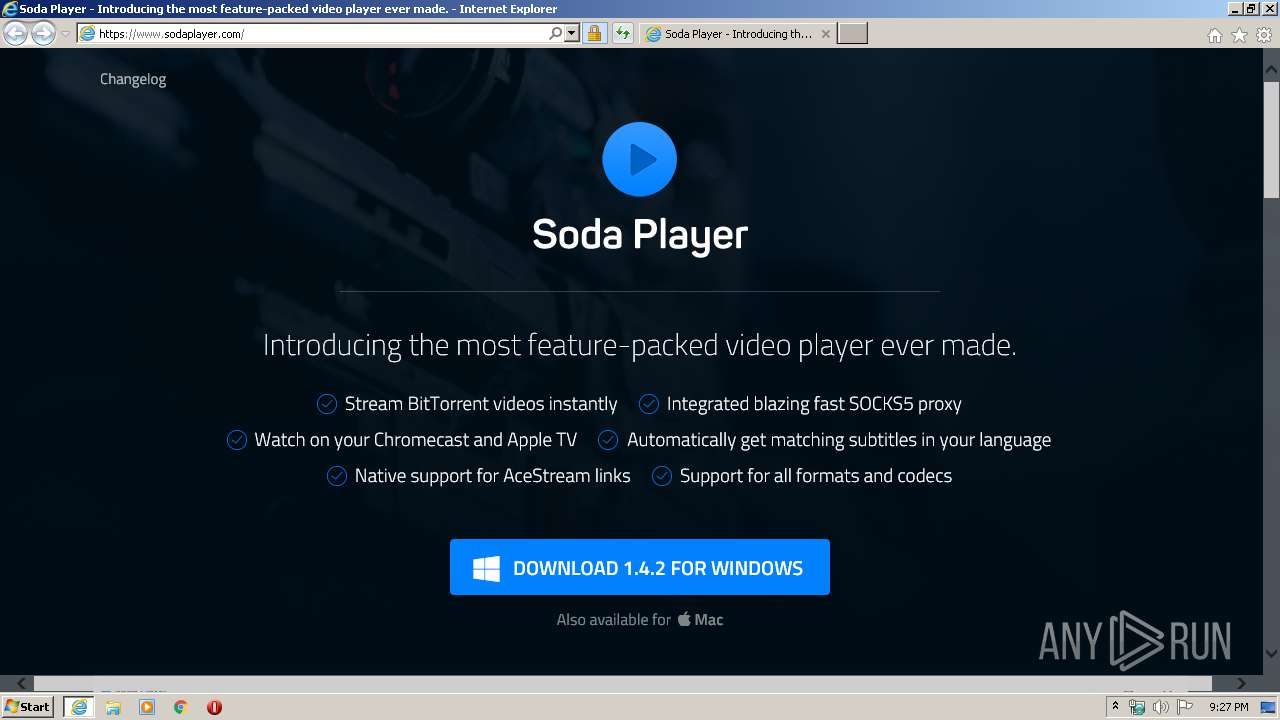Click the address bar search magnifier icon
The image size is (1280, 720).
pyautogui.click(x=556, y=33)
